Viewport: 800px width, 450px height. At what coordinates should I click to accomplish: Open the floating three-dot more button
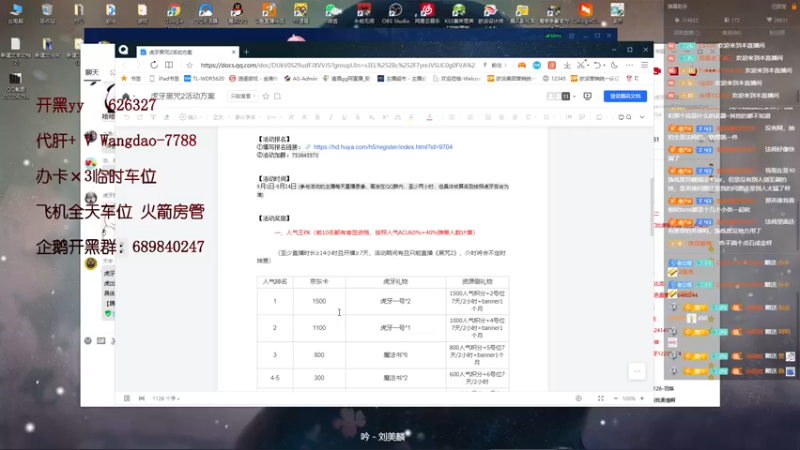point(637,371)
